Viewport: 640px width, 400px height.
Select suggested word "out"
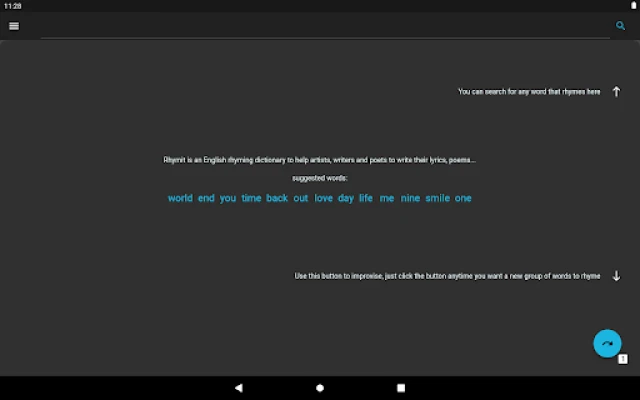pos(300,198)
